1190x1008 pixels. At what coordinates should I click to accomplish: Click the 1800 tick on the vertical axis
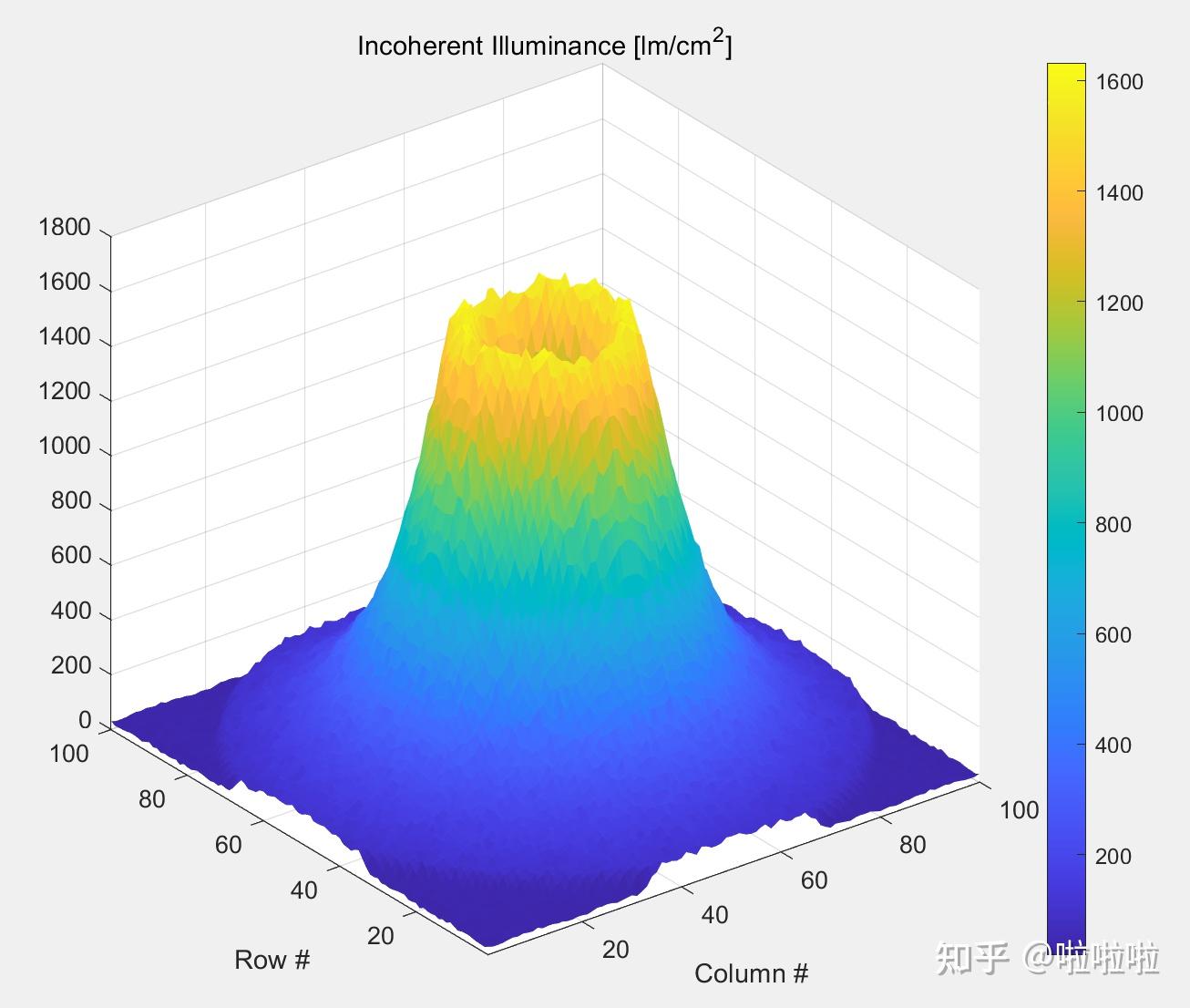tap(65, 227)
